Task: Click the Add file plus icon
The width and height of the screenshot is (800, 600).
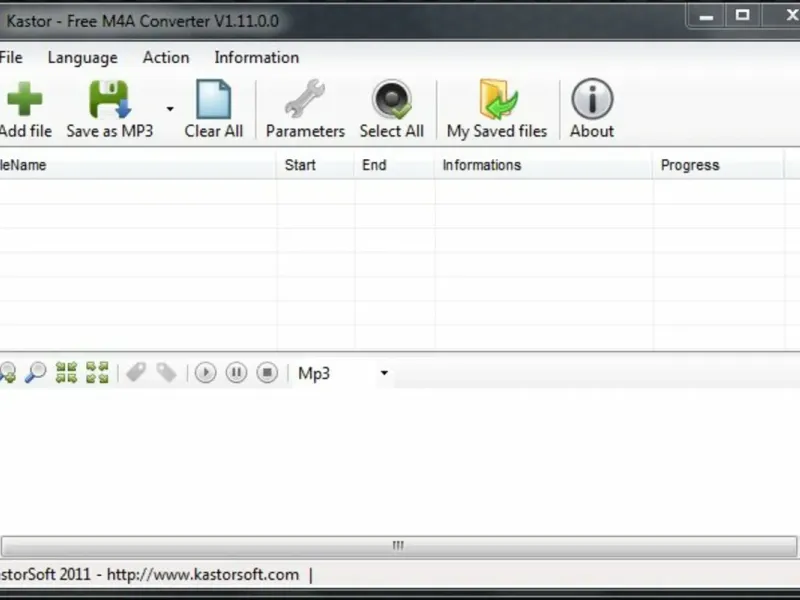Action: click(24, 98)
